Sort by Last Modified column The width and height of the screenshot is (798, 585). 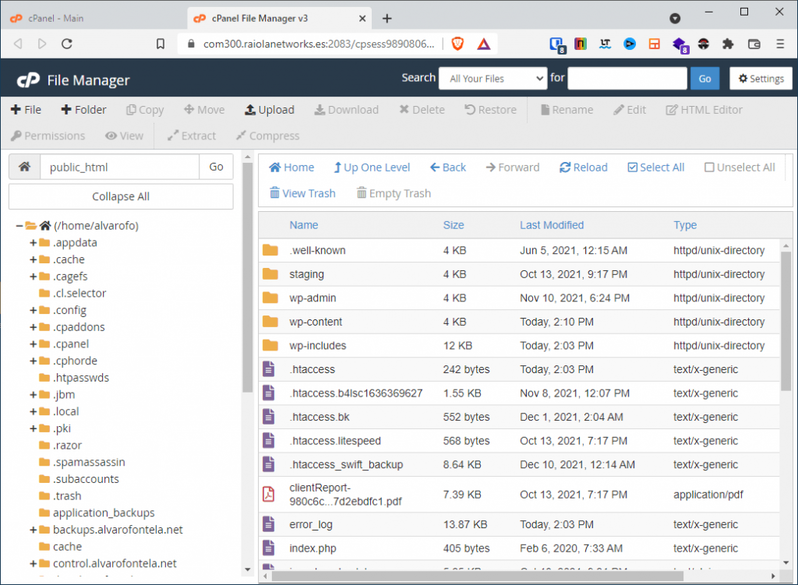pyautogui.click(x=552, y=225)
